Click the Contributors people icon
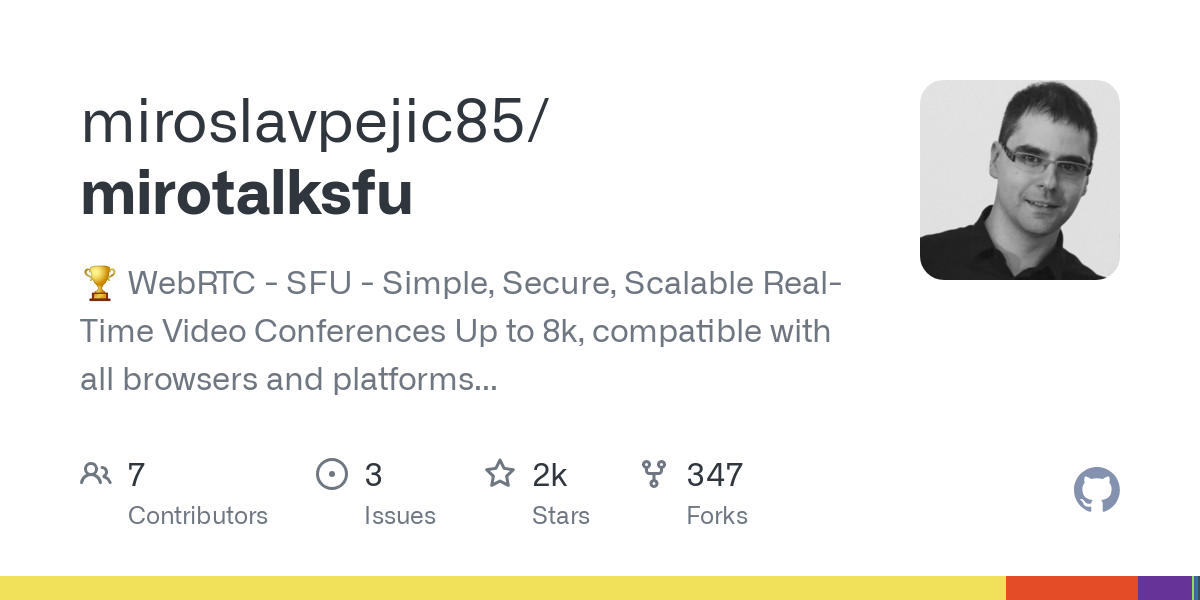Viewport: 1200px width, 600px height. coord(96,474)
